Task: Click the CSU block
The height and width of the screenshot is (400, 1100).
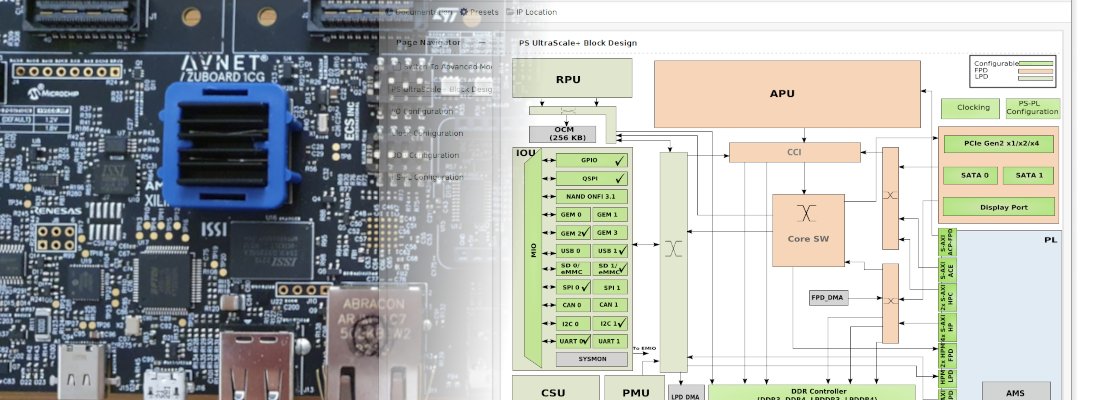Action: 556,388
